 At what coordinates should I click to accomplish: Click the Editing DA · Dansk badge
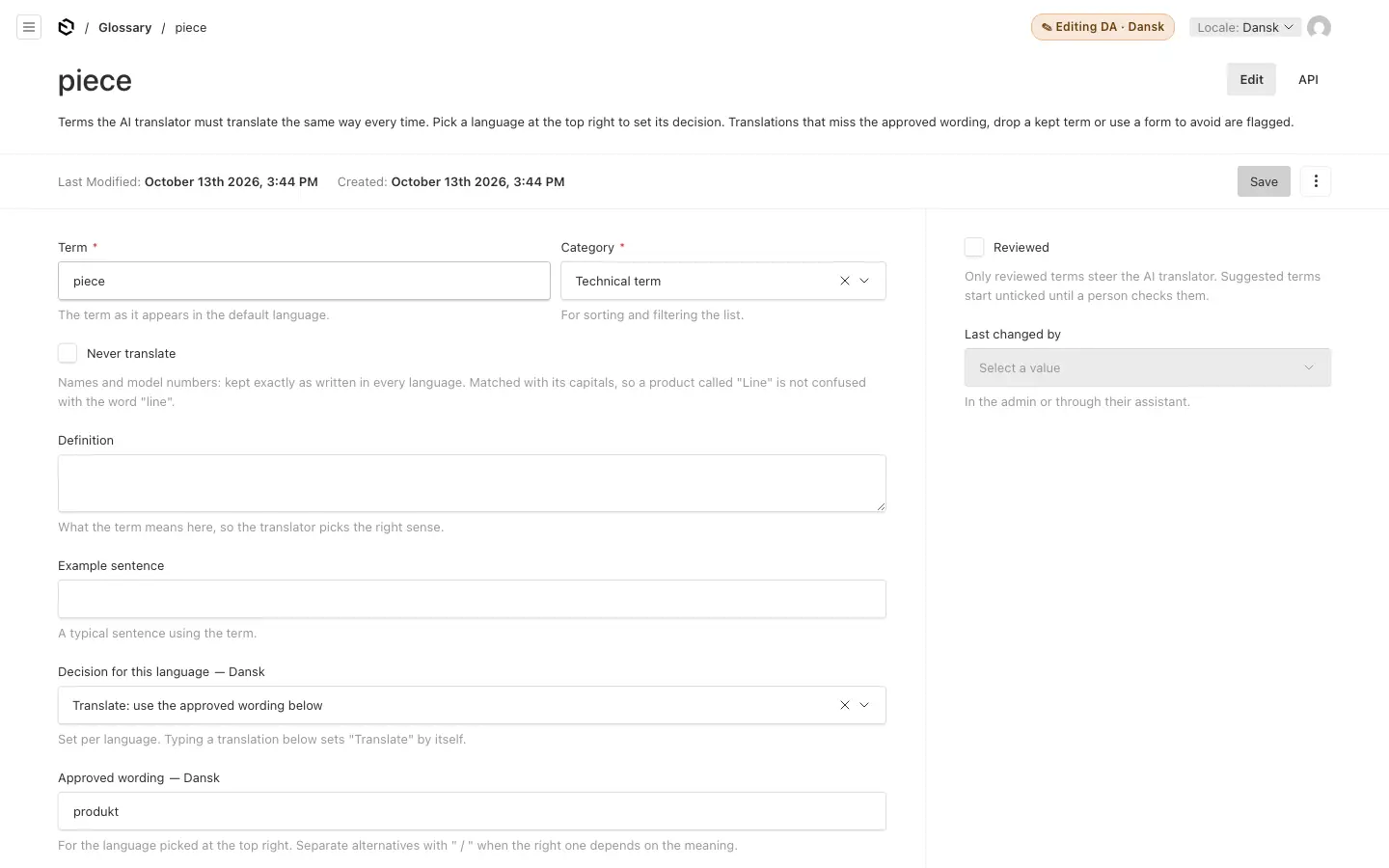click(1103, 27)
